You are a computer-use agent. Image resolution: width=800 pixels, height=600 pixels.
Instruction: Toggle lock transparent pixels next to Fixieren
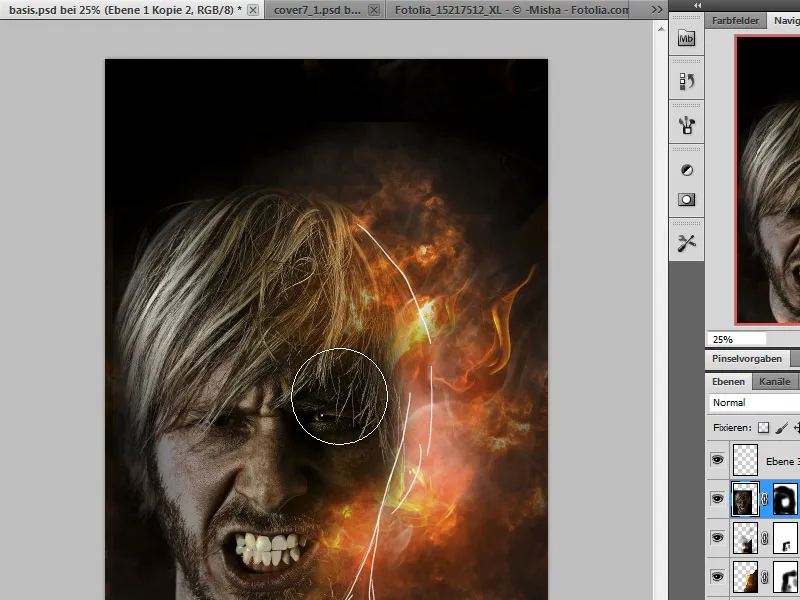[x=763, y=428]
